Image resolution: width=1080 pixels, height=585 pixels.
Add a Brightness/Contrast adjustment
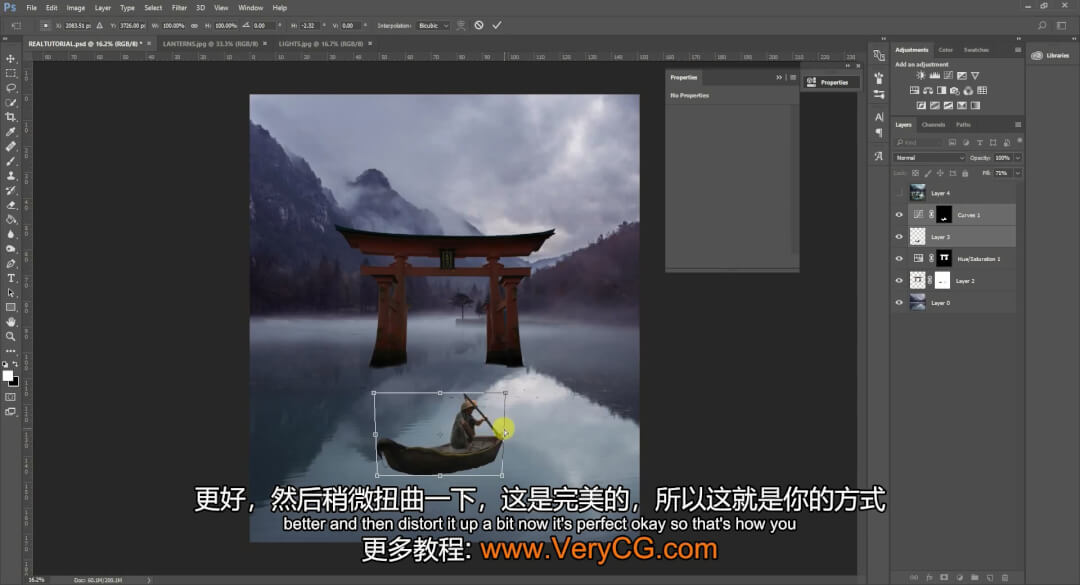921,76
